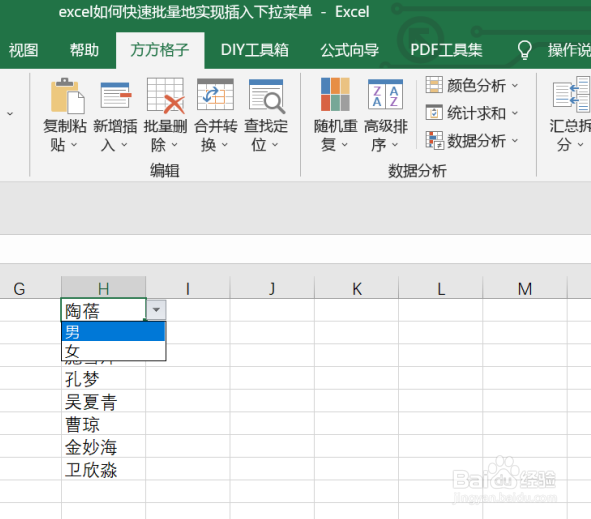This screenshot has height=519, width=591.
Task: Click the cell containing 陶蓓
Action: [104, 310]
